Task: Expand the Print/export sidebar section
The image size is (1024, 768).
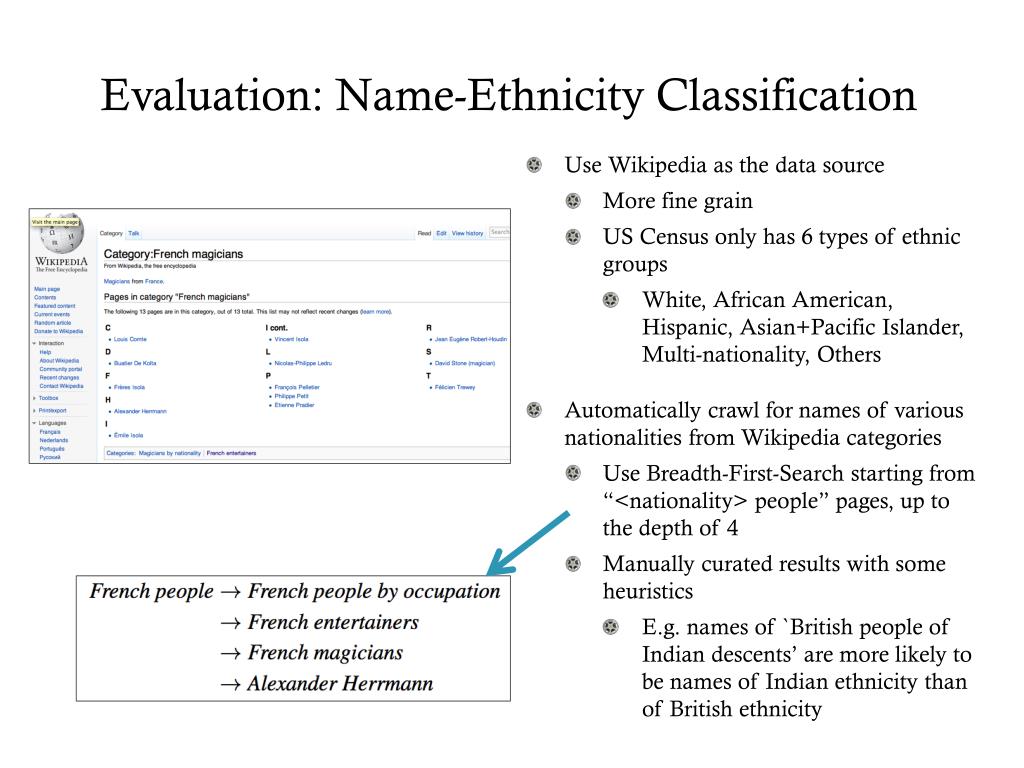Action: pyautogui.click(x=50, y=410)
